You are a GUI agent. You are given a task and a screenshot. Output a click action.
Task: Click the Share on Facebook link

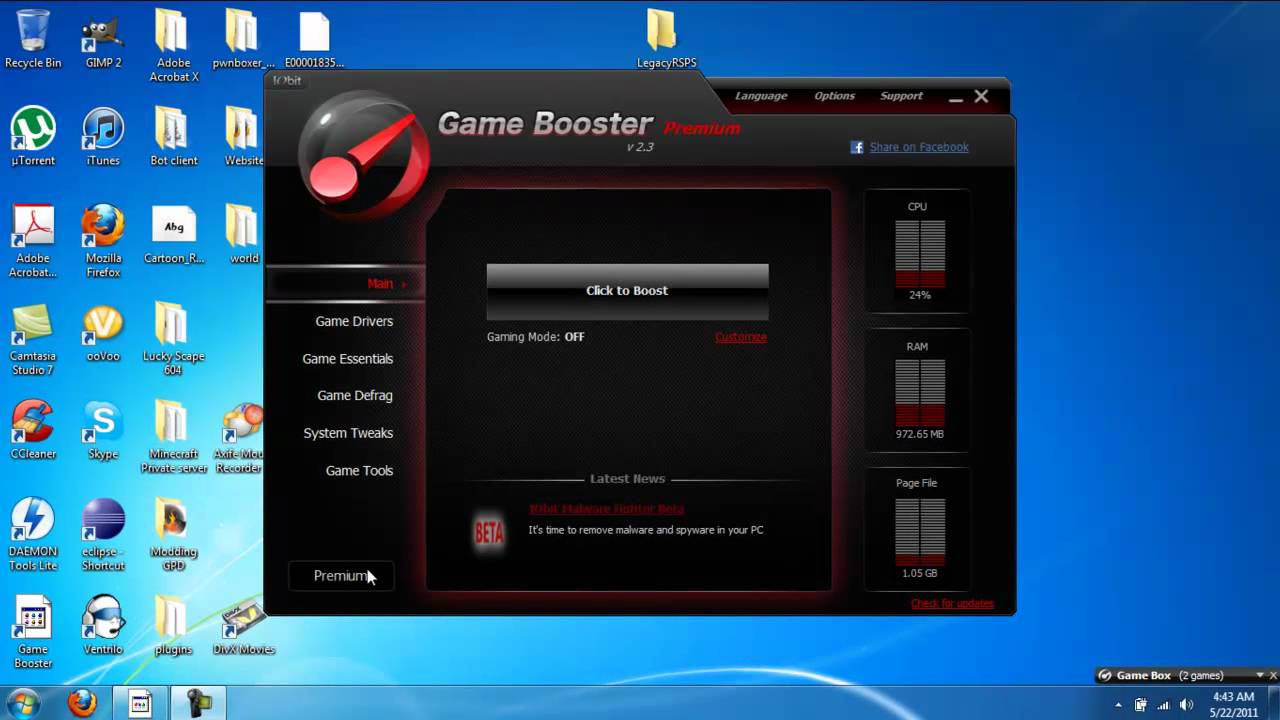(919, 147)
